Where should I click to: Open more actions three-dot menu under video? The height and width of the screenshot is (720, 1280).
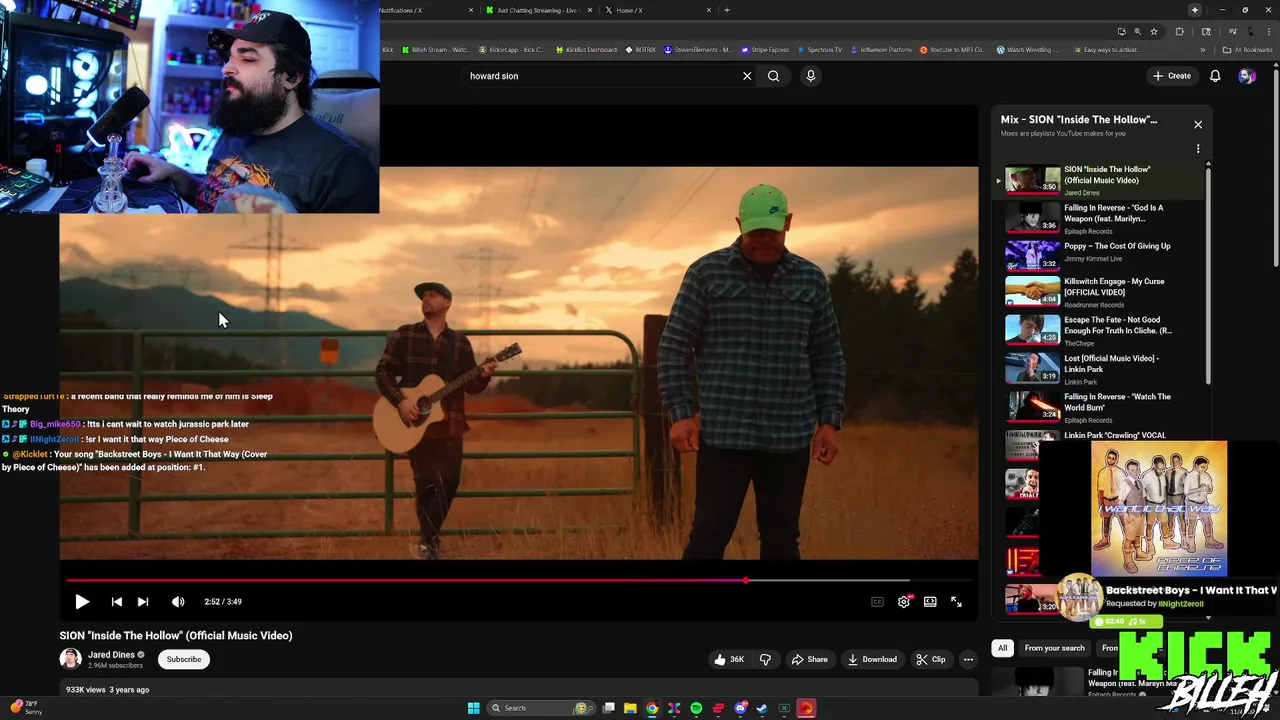tap(968, 659)
